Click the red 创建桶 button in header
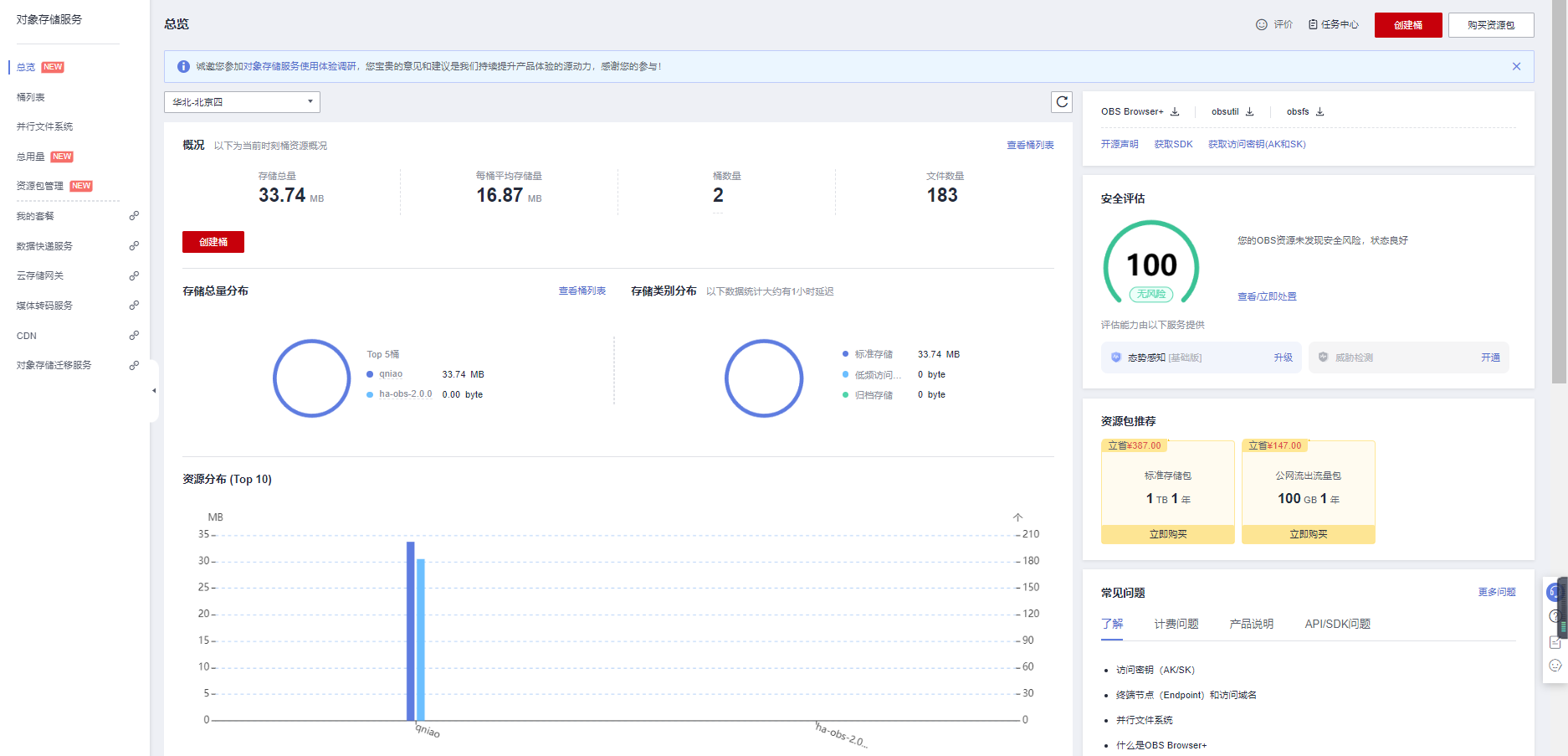Image resolution: width=1568 pixels, height=756 pixels. coord(1408,25)
